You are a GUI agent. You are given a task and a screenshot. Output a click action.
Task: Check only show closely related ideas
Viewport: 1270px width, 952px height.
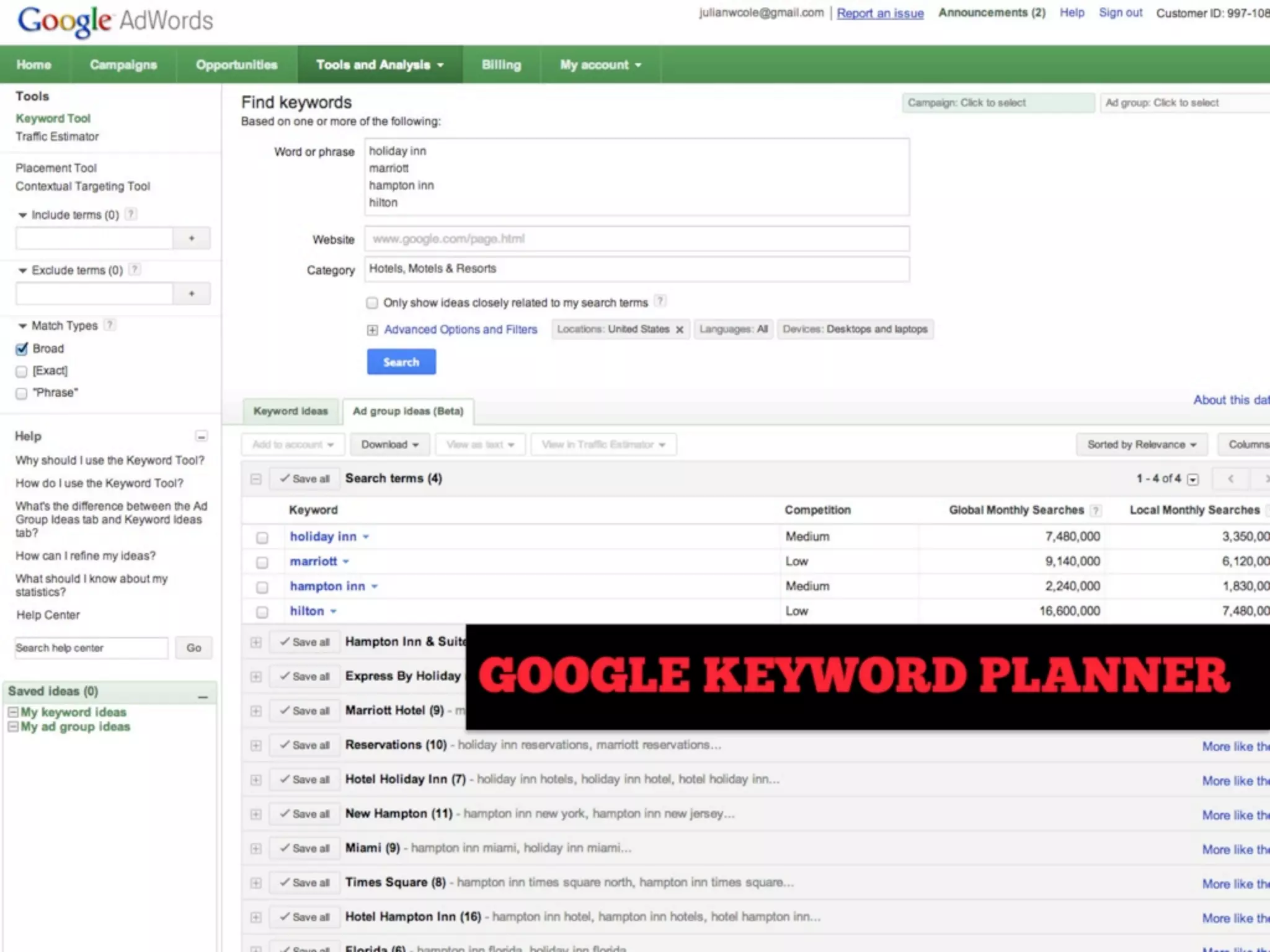[x=372, y=303]
